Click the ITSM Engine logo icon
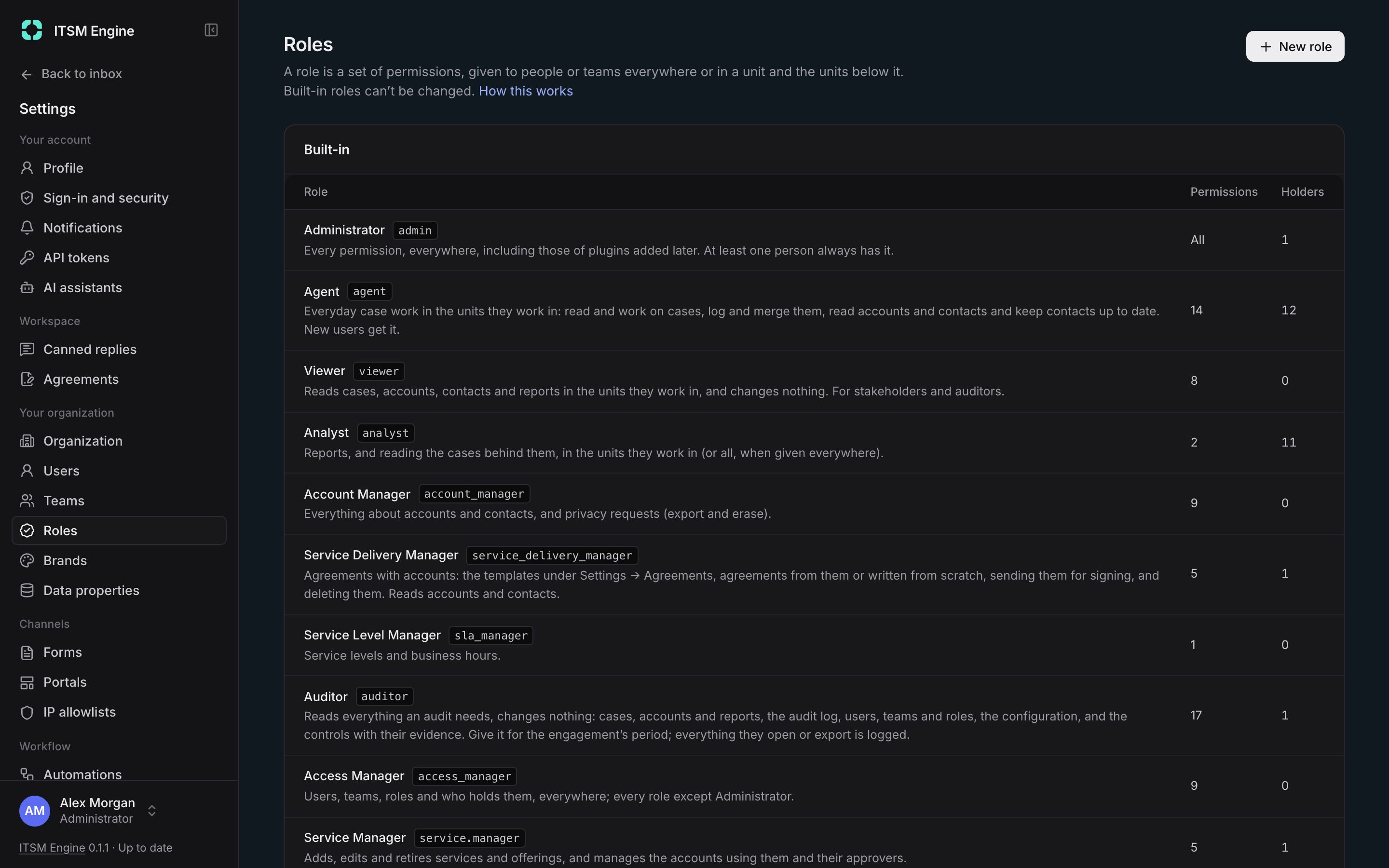 point(31,30)
